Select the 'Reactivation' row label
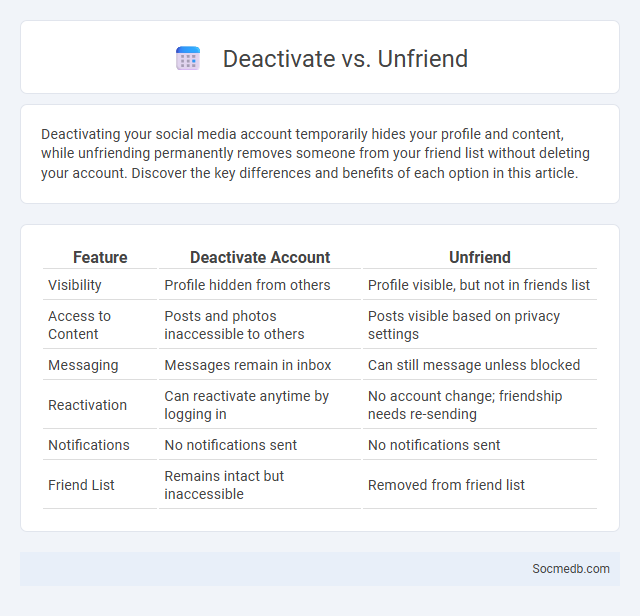640x616 pixels. (87, 405)
